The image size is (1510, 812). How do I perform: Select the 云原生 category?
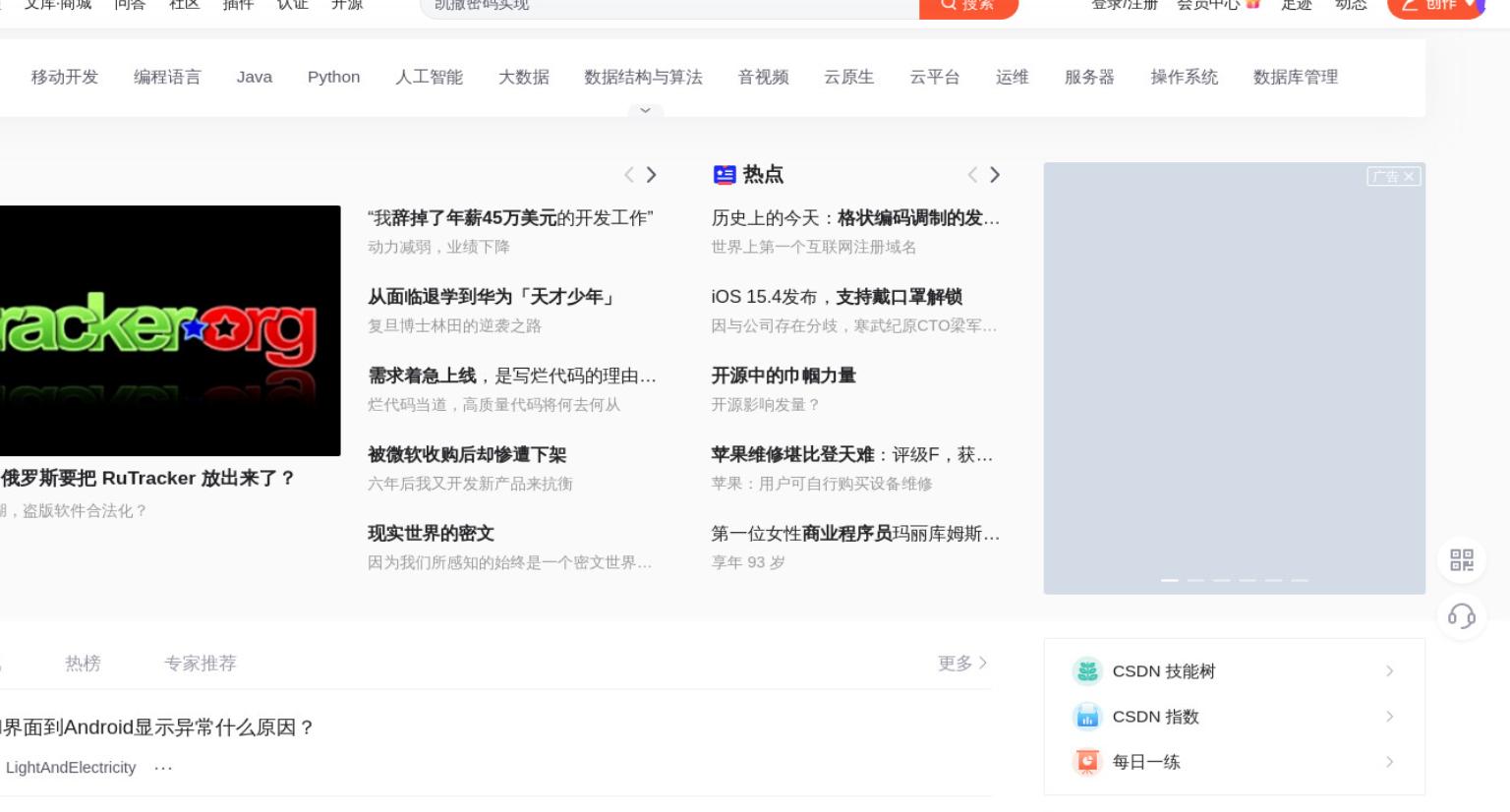(x=849, y=77)
